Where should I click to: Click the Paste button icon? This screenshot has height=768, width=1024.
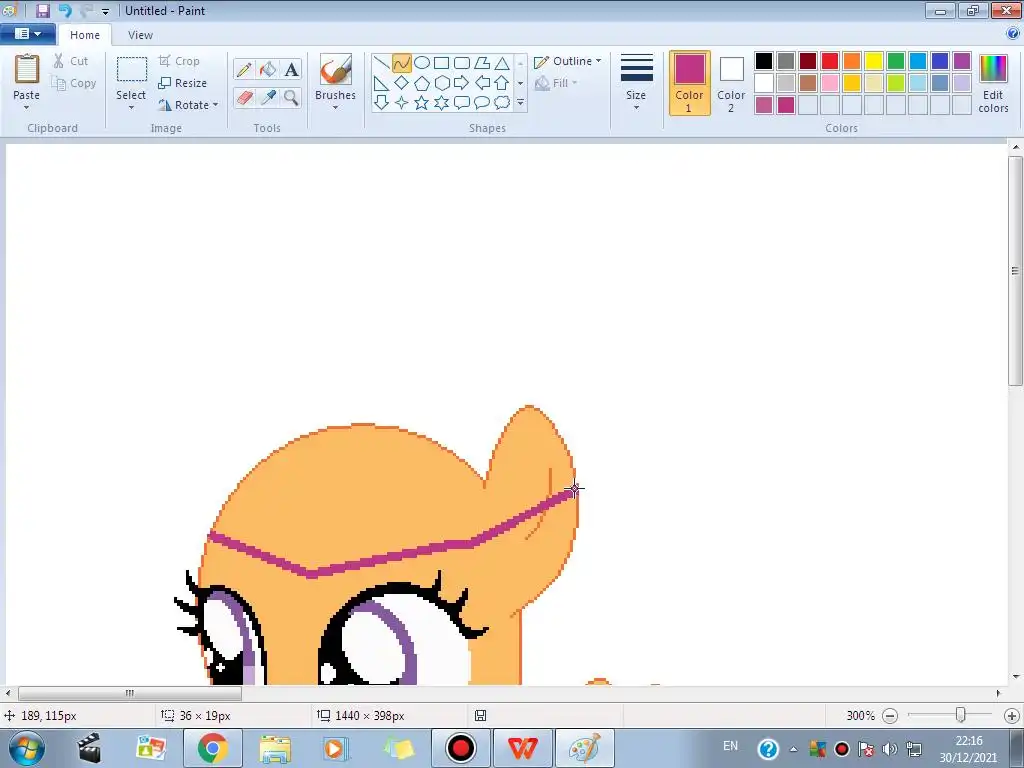click(27, 69)
